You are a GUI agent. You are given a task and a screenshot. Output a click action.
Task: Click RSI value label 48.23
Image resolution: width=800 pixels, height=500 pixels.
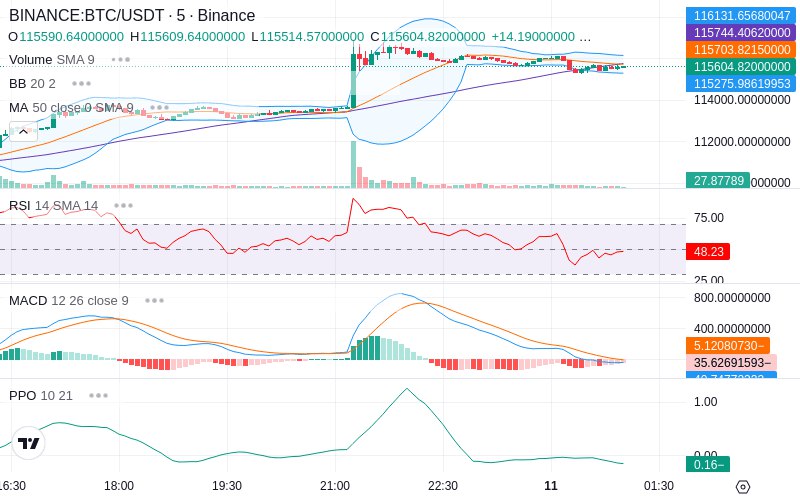click(708, 252)
